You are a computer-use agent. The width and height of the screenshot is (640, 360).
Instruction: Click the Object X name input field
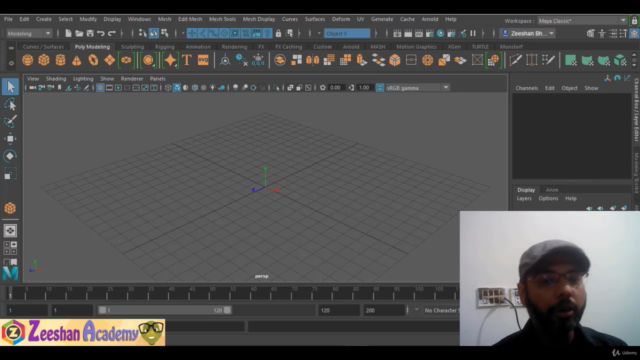coord(347,33)
